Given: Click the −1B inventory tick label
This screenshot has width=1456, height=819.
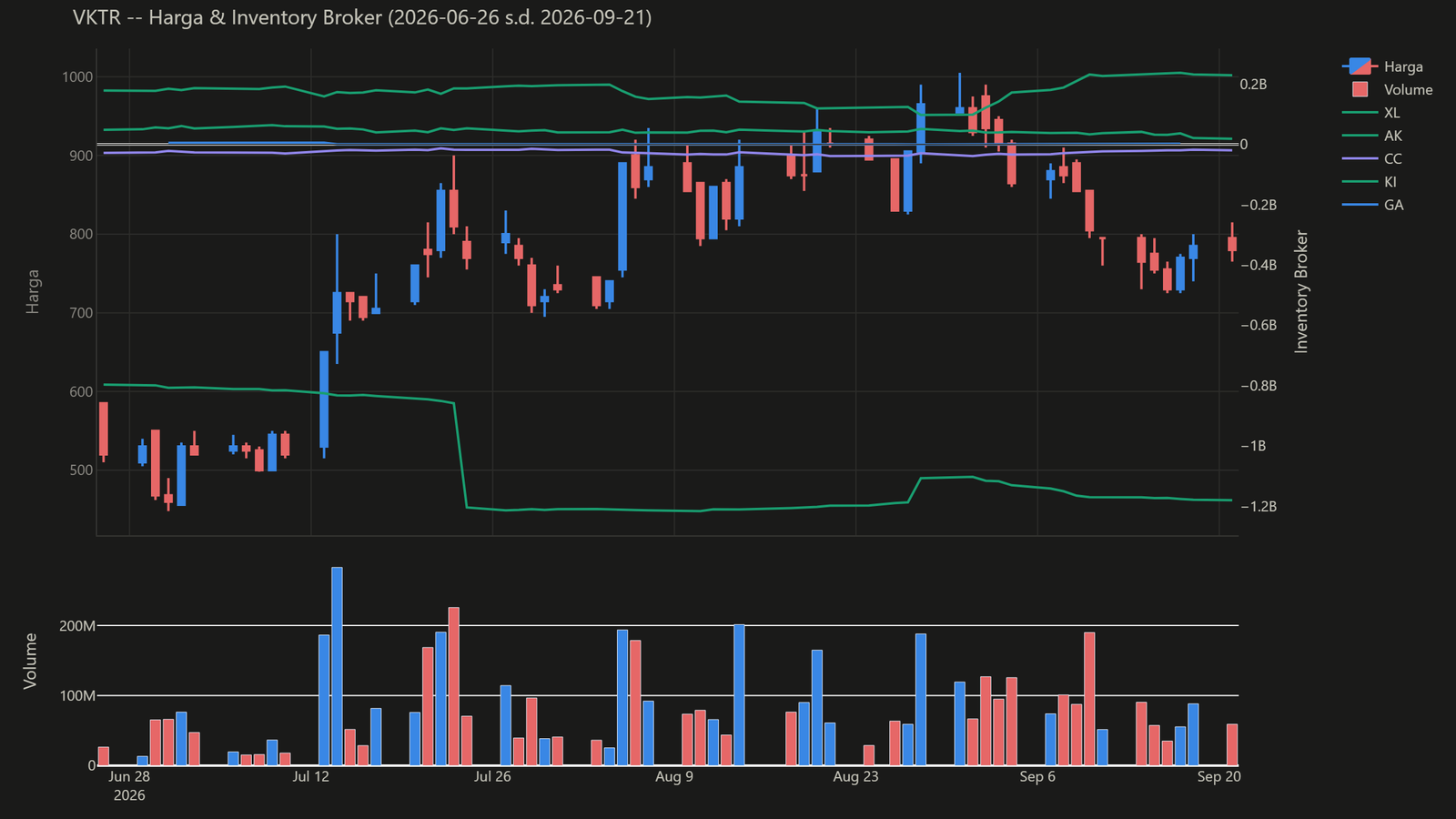Looking at the screenshot, I should tap(1253, 446).
